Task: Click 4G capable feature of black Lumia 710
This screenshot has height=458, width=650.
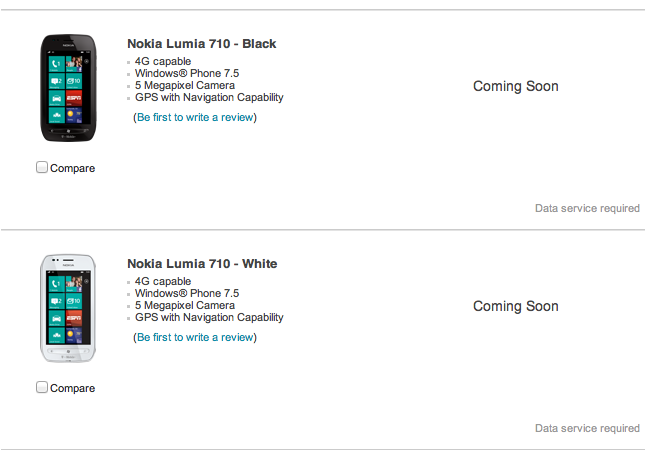Action: tap(163, 61)
